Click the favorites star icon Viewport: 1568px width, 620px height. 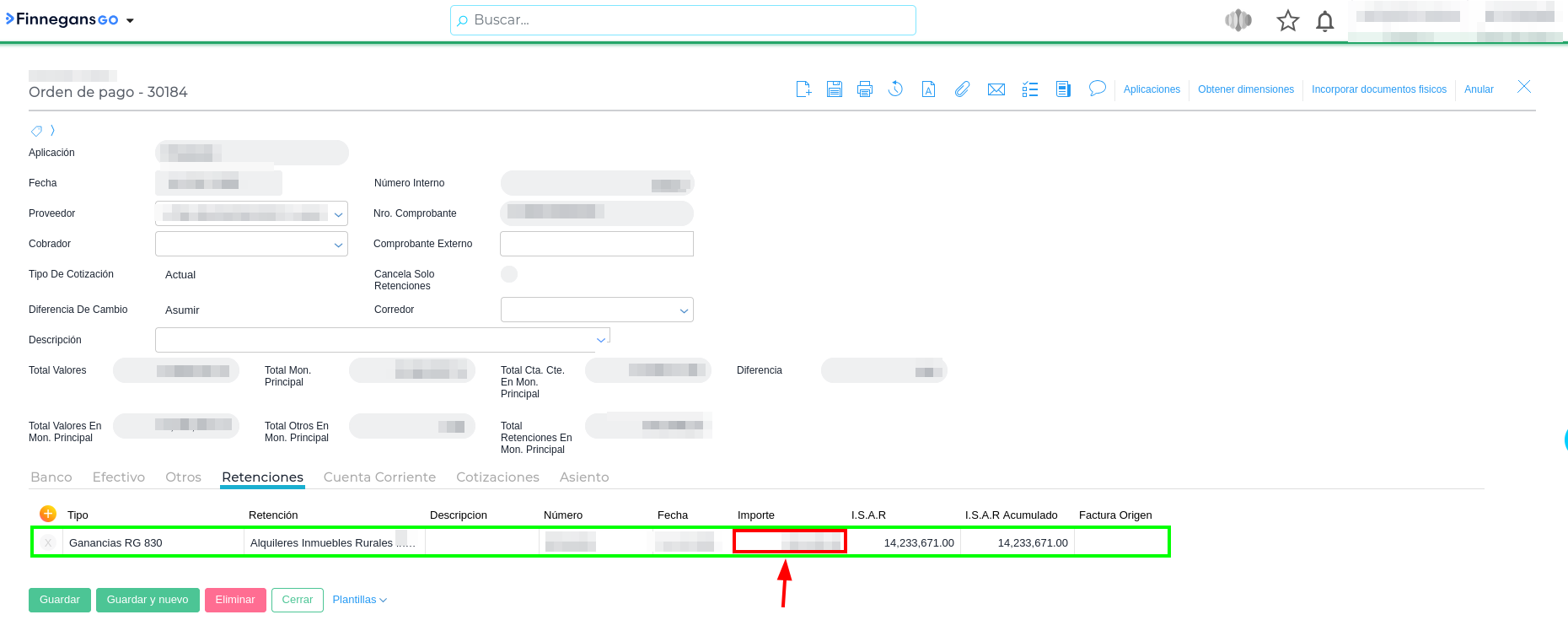[x=1288, y=20]
